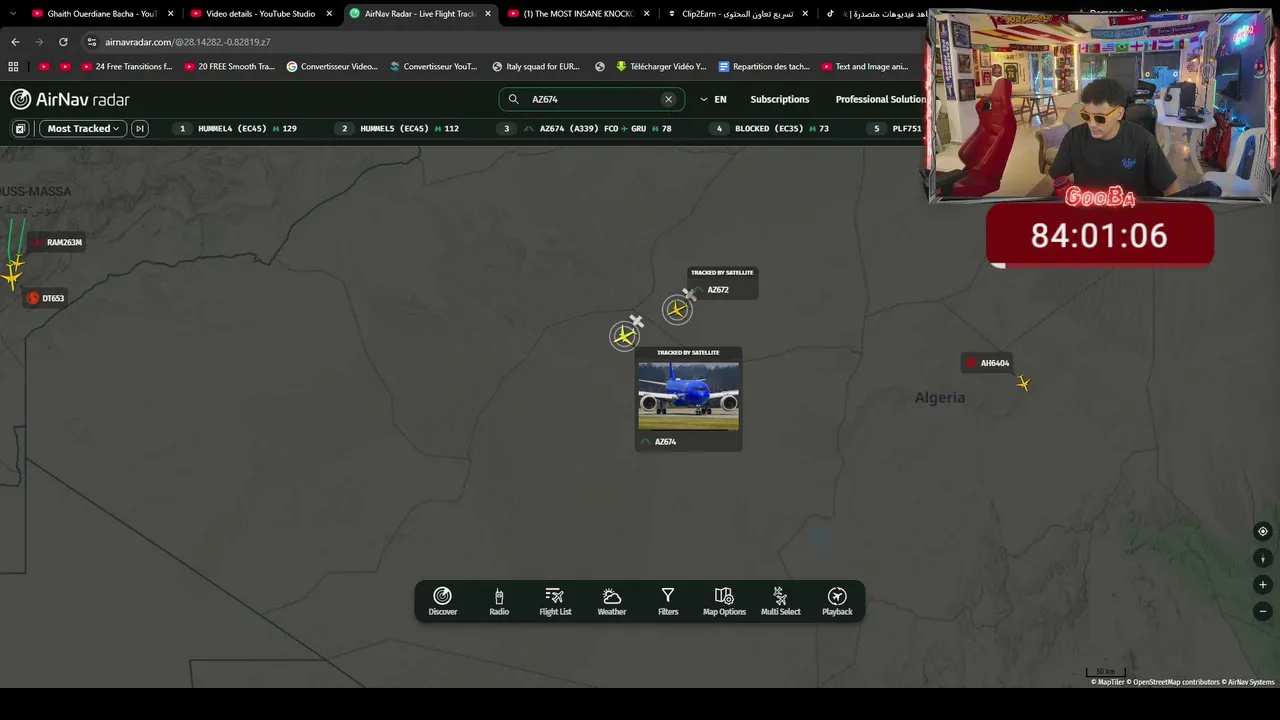
Task: Open the Radio panel
Action: pos(499,601)
